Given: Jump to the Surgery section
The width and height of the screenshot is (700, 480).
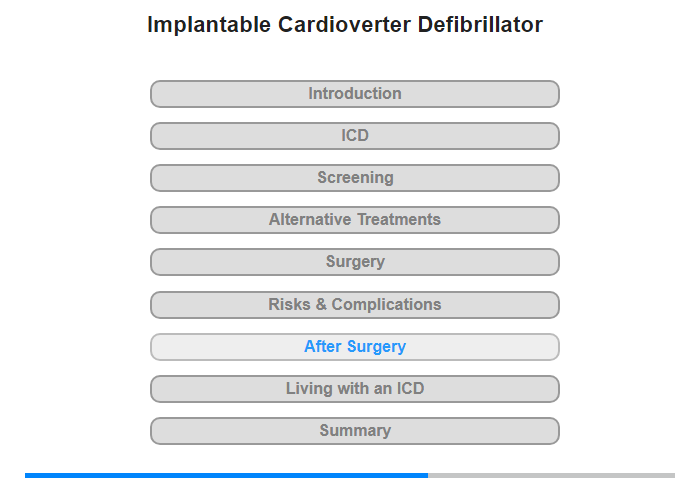Looking at the screenshot, I should [354, 262].
